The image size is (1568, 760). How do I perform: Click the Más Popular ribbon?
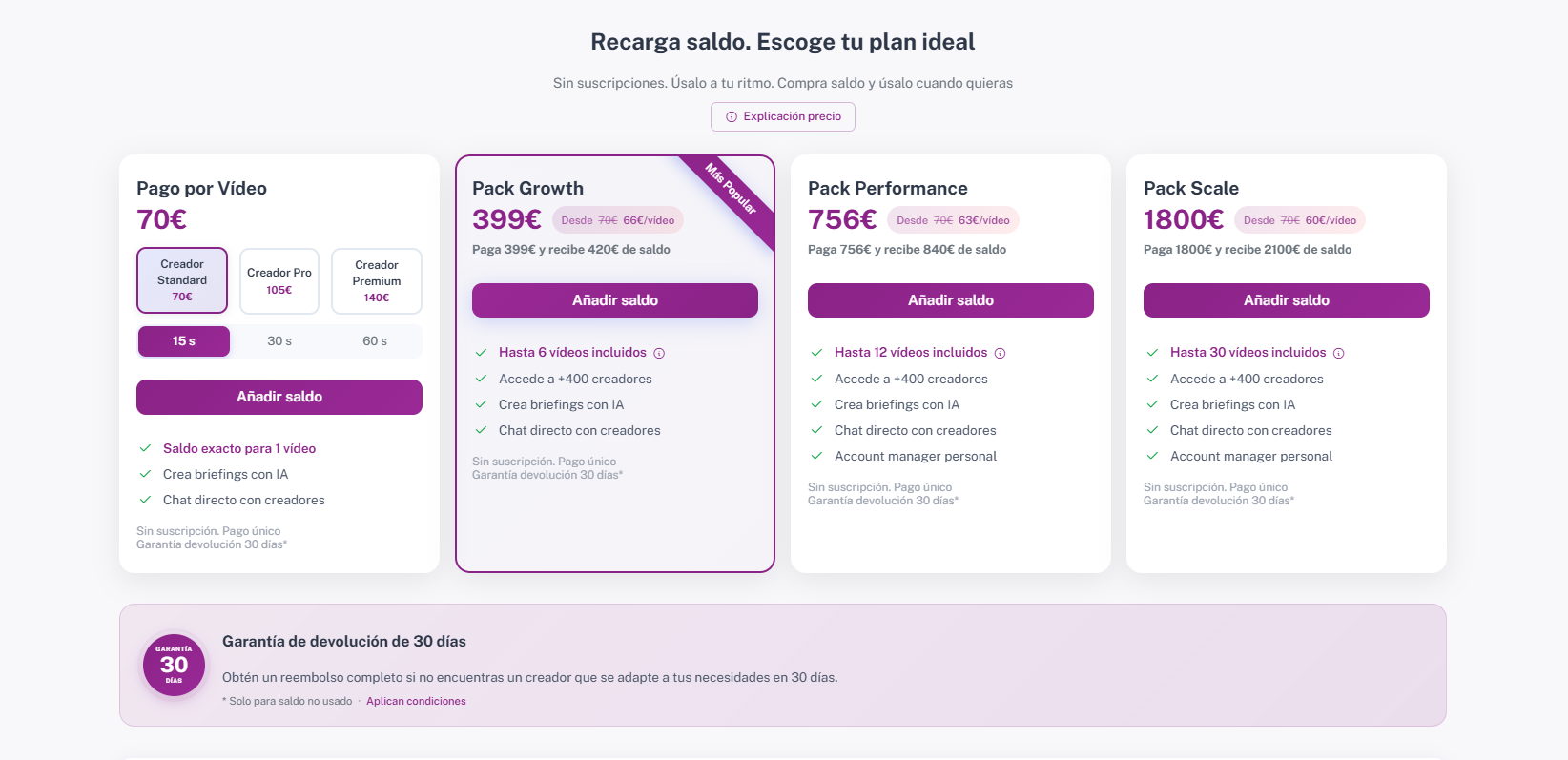click(x=731, y=189)
